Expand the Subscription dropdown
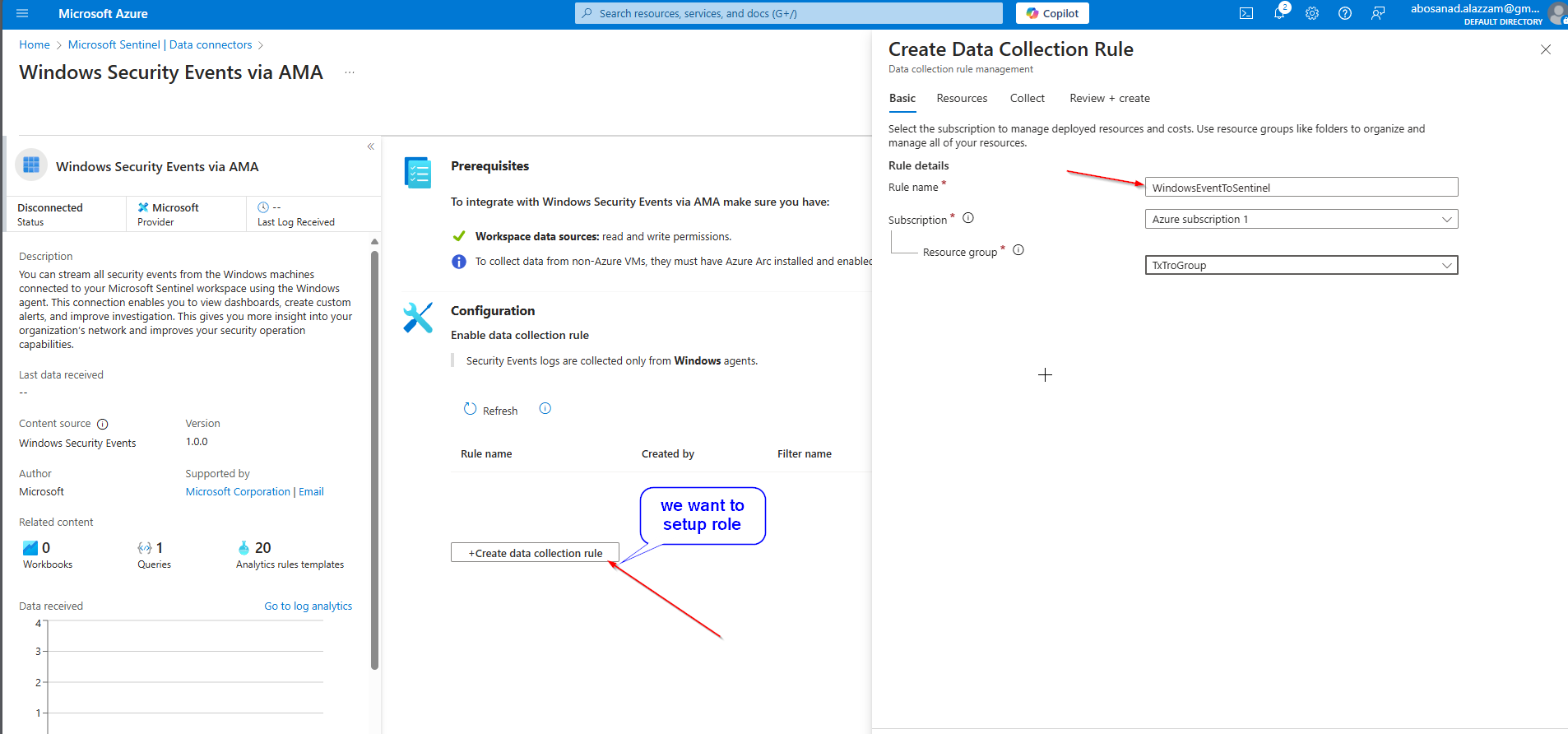 point(1301,219)
